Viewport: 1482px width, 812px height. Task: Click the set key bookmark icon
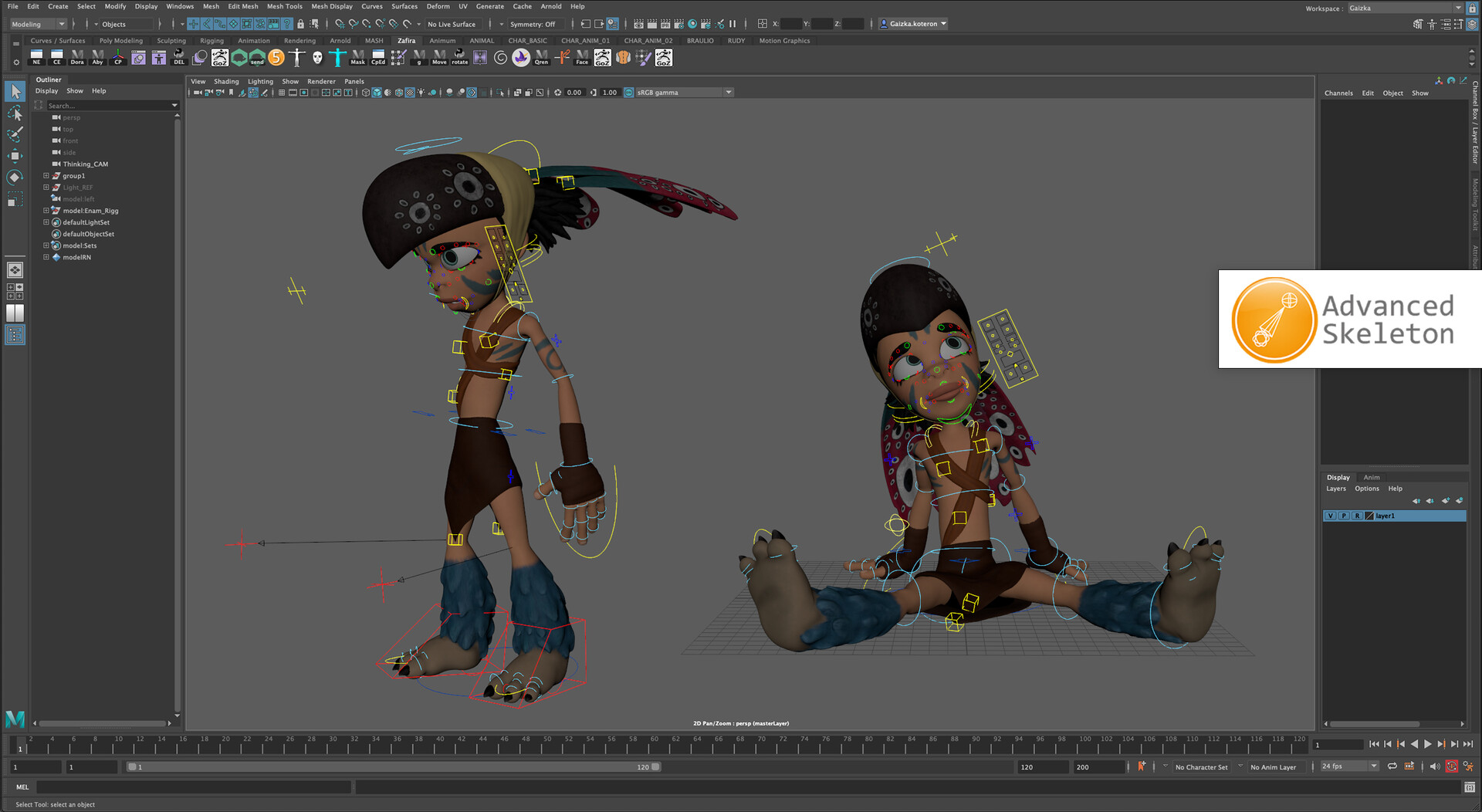click(1142, 766)
